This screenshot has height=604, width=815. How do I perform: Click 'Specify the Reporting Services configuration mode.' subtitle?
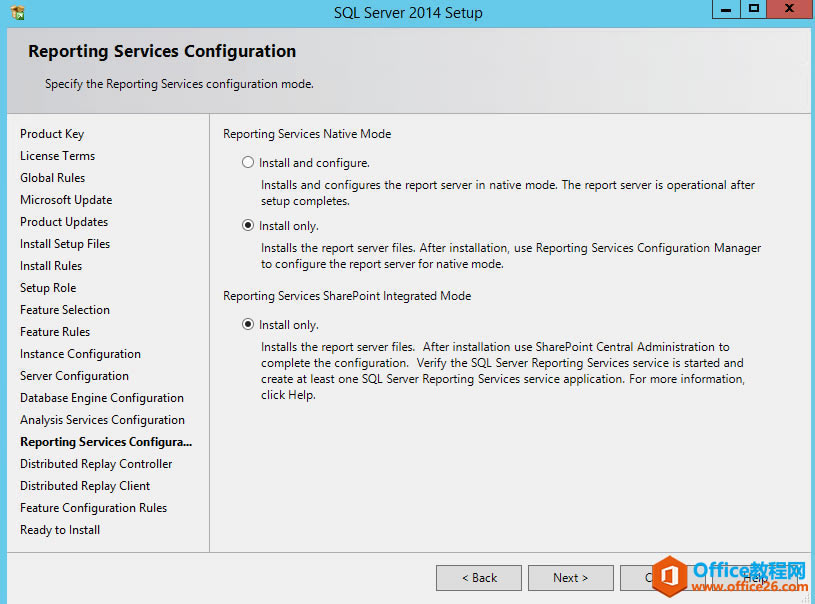179,84
